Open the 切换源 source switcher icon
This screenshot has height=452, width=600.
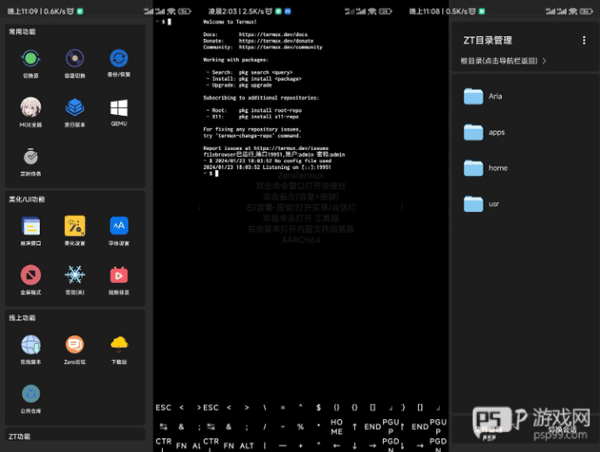(x=30, y=60)
